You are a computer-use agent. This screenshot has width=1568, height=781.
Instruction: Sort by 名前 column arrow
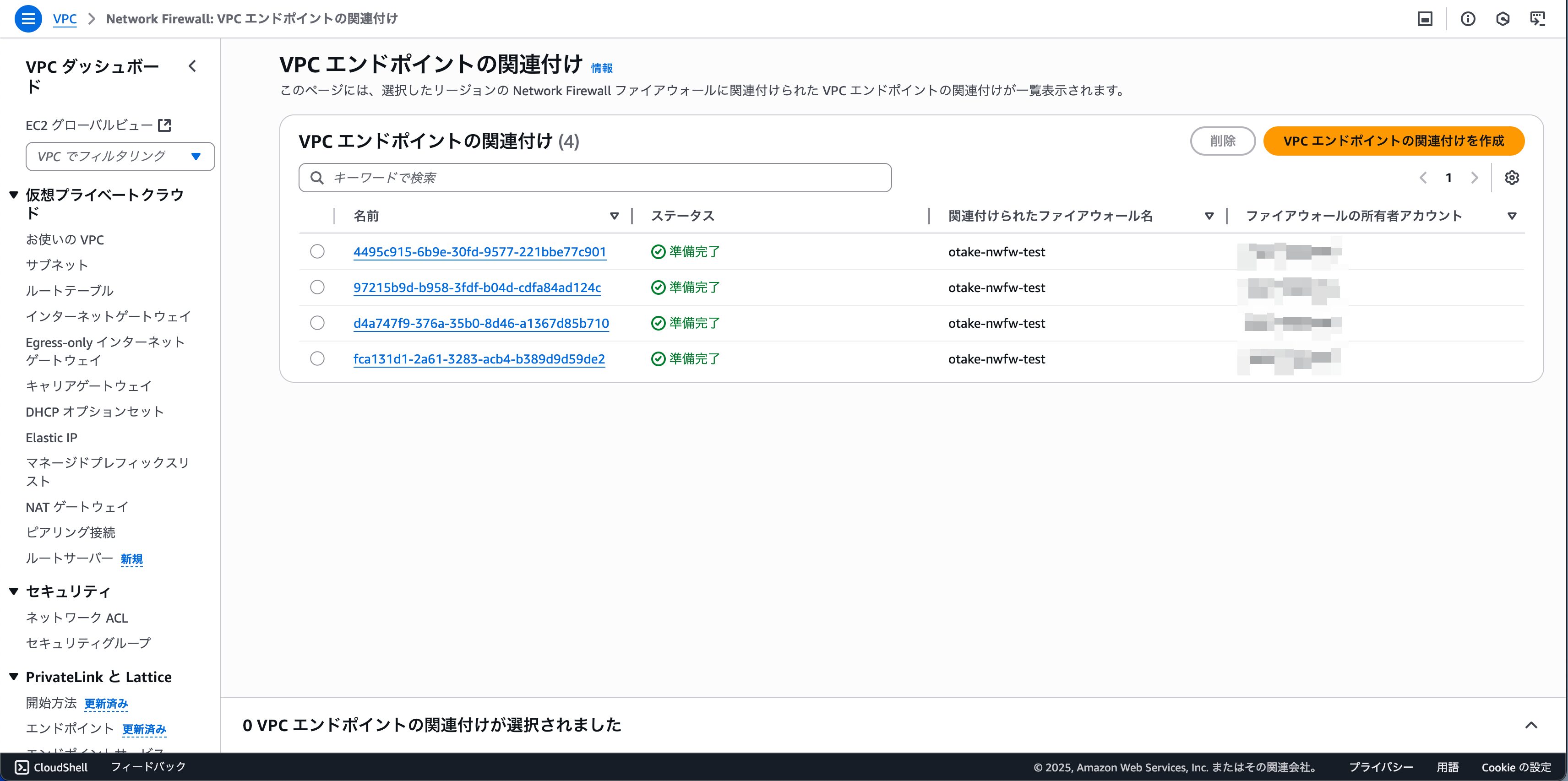(614, 216)
